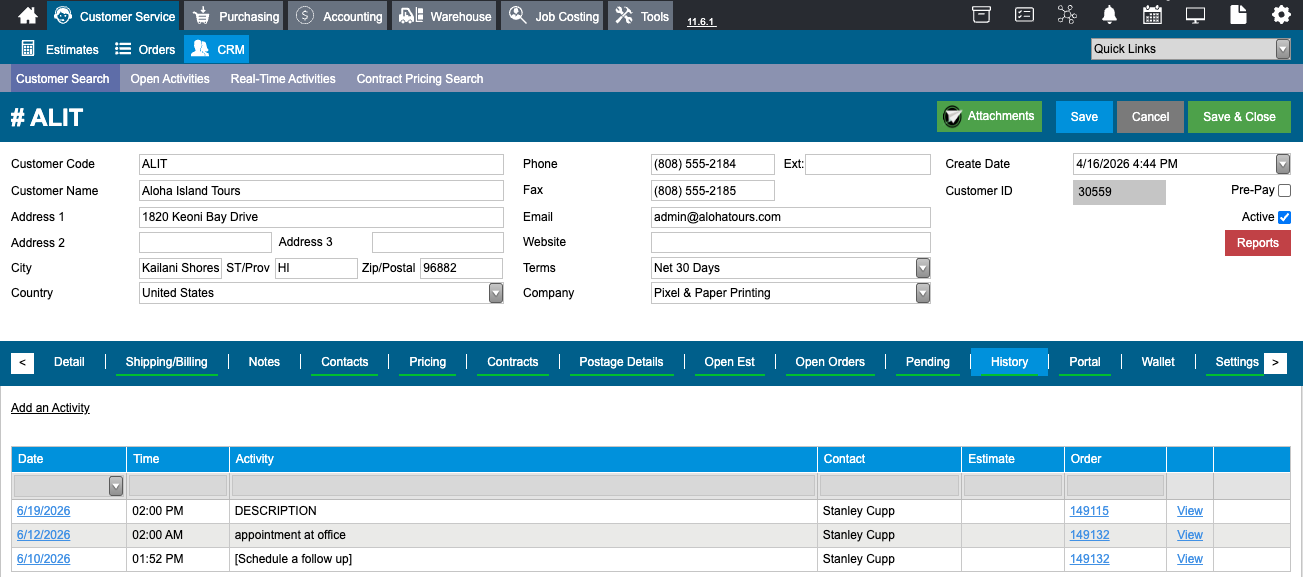1303x577 pixels.
Task: Open the Tools module
Action: pyautogui.click(x=642, y=16)
